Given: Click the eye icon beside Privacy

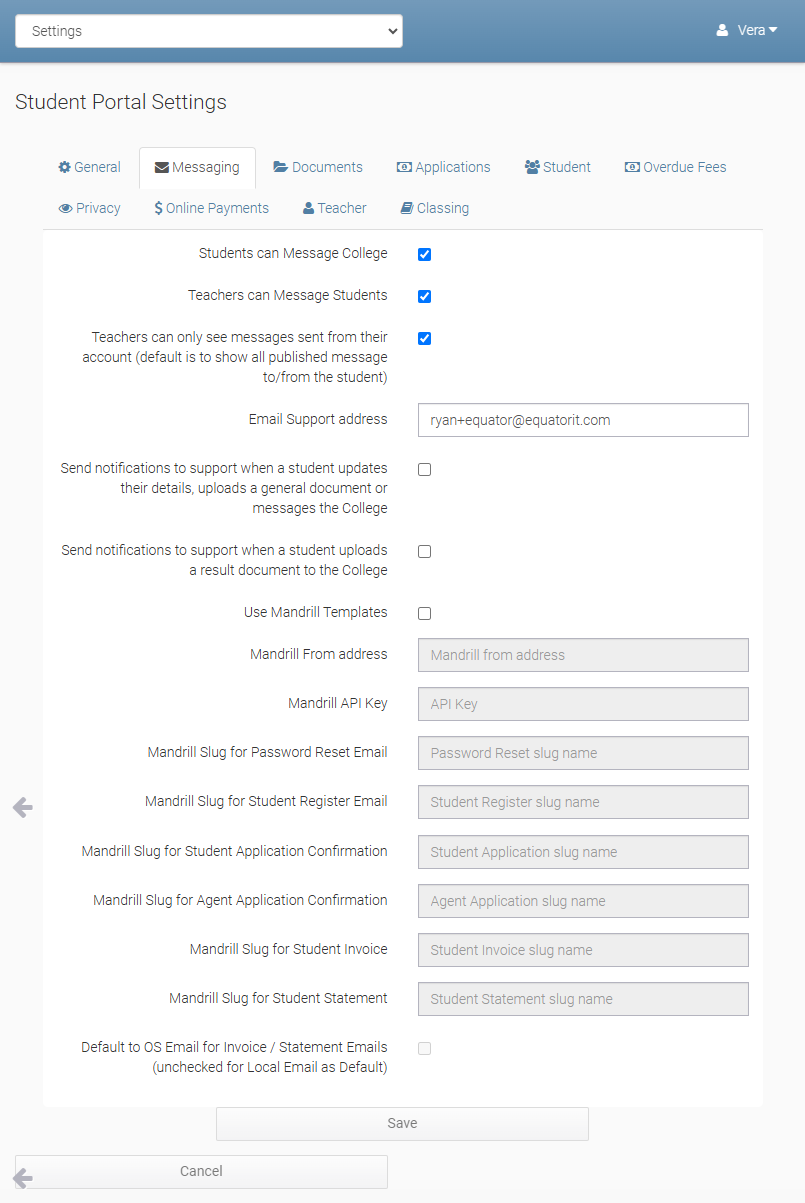Looking at the screenshot, I should pyautogui.click(x=65, y=208).
